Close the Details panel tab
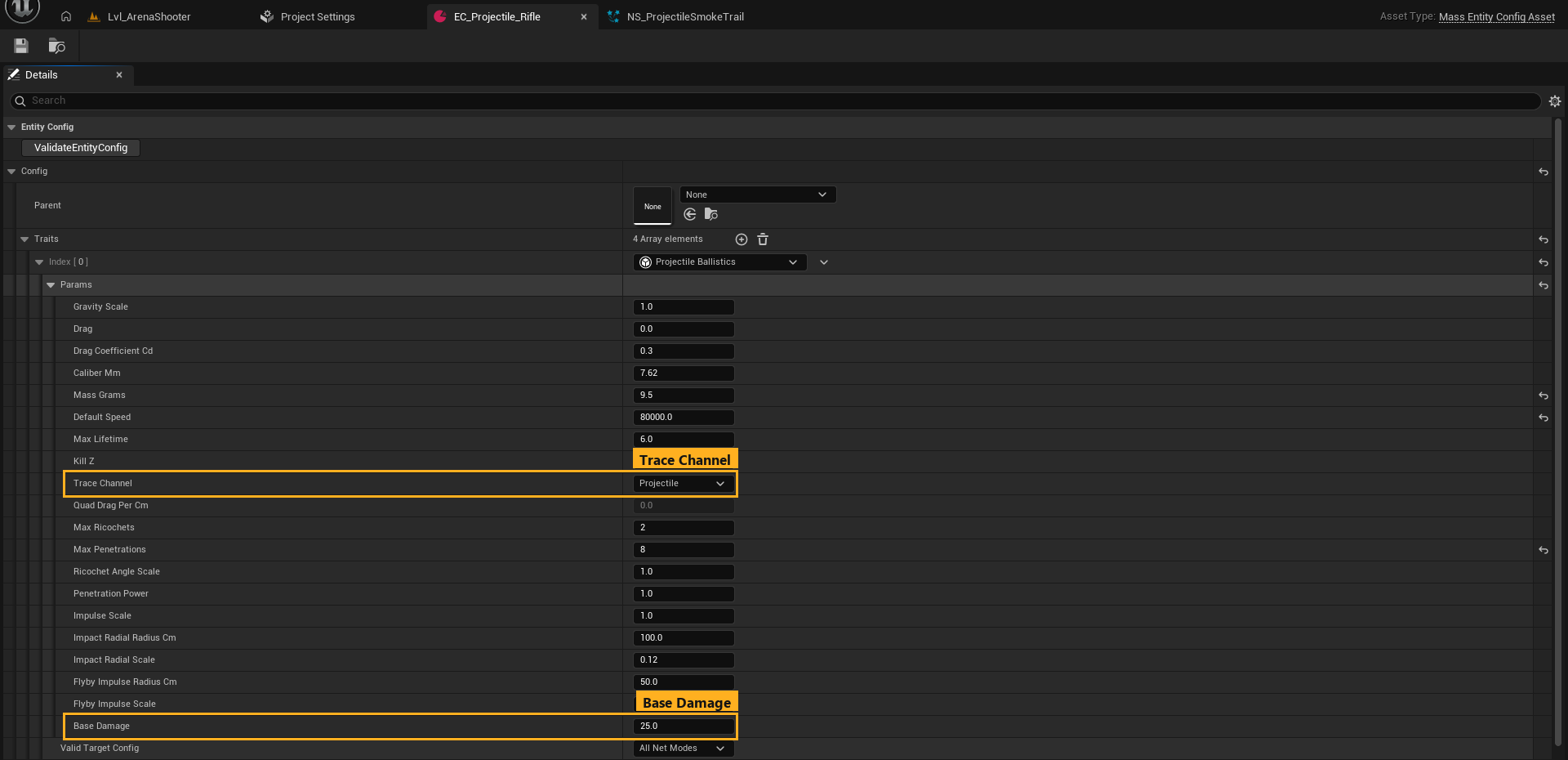This screenshot has width=1568, height=760. [119, 75]
